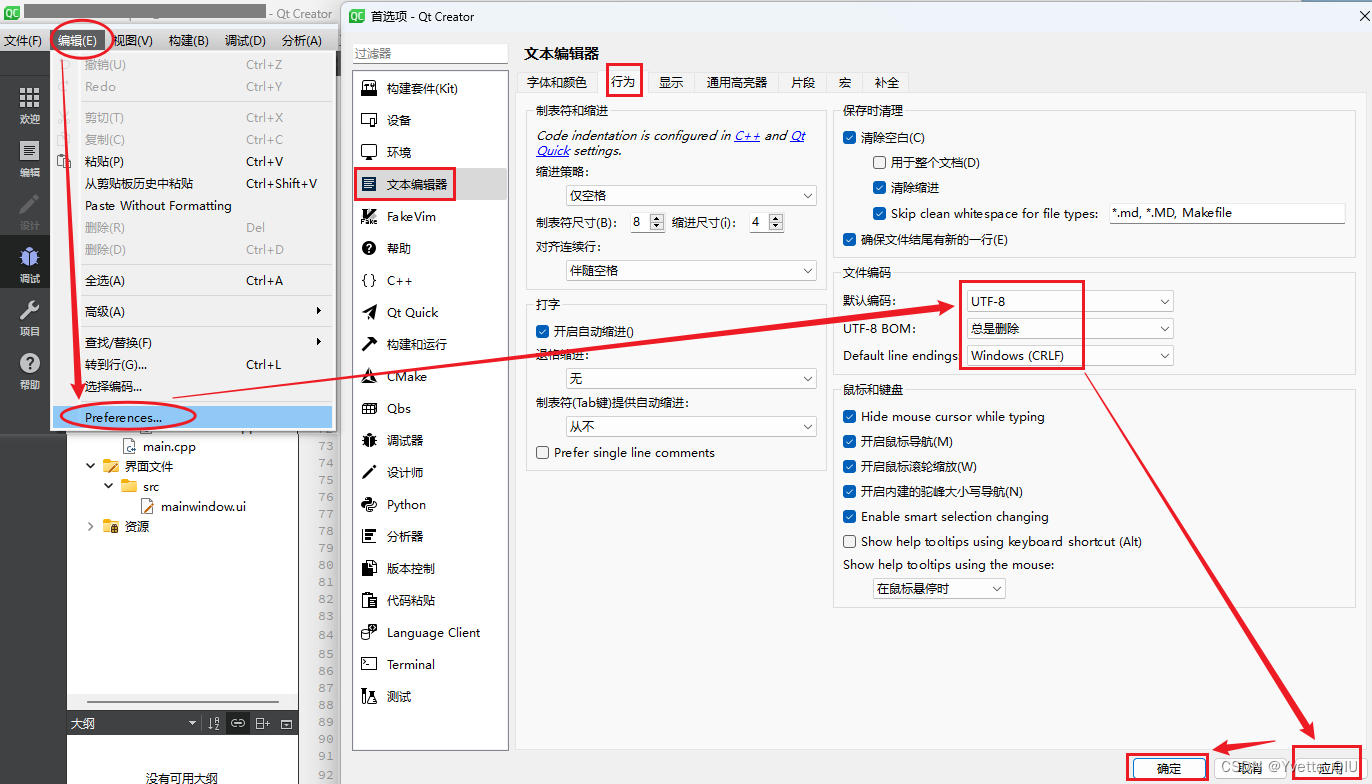Click sort alphabetically icon in 大纲 panel
The height and width of the screenshot is (784, 1372).
point(214,723)
